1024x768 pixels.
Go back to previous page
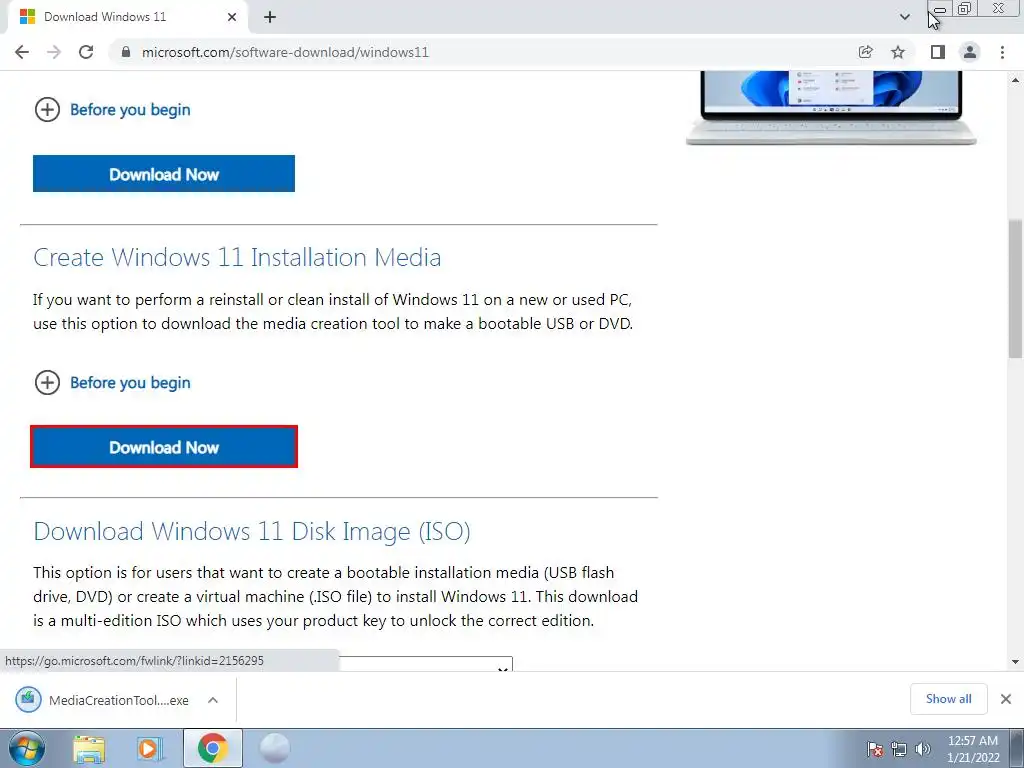(22, 52)
